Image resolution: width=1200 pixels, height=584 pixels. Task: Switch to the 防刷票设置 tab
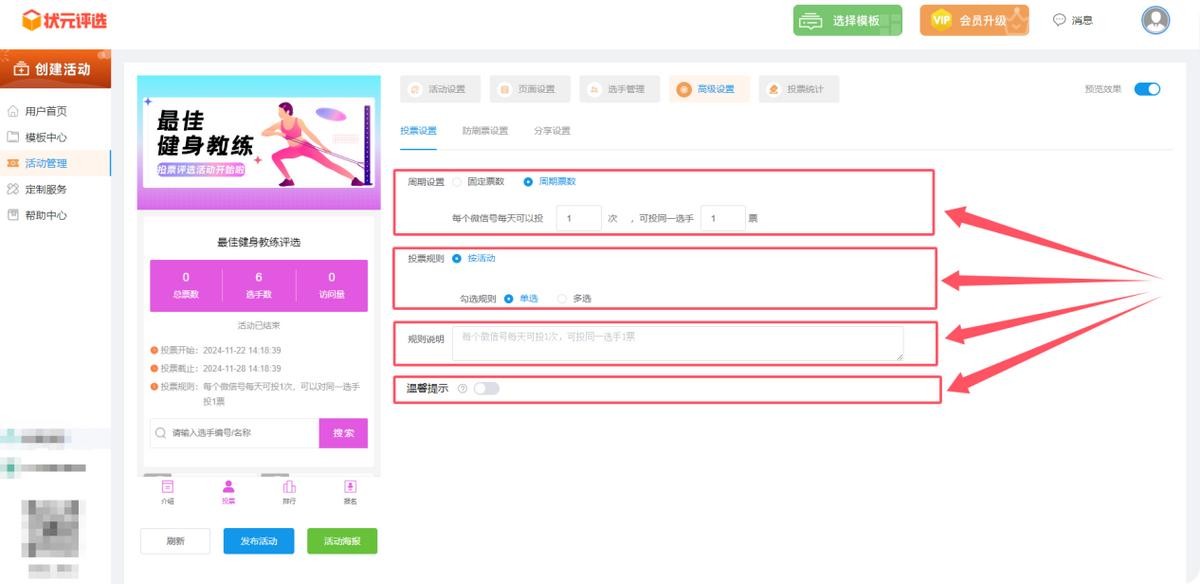pos(485,131)
